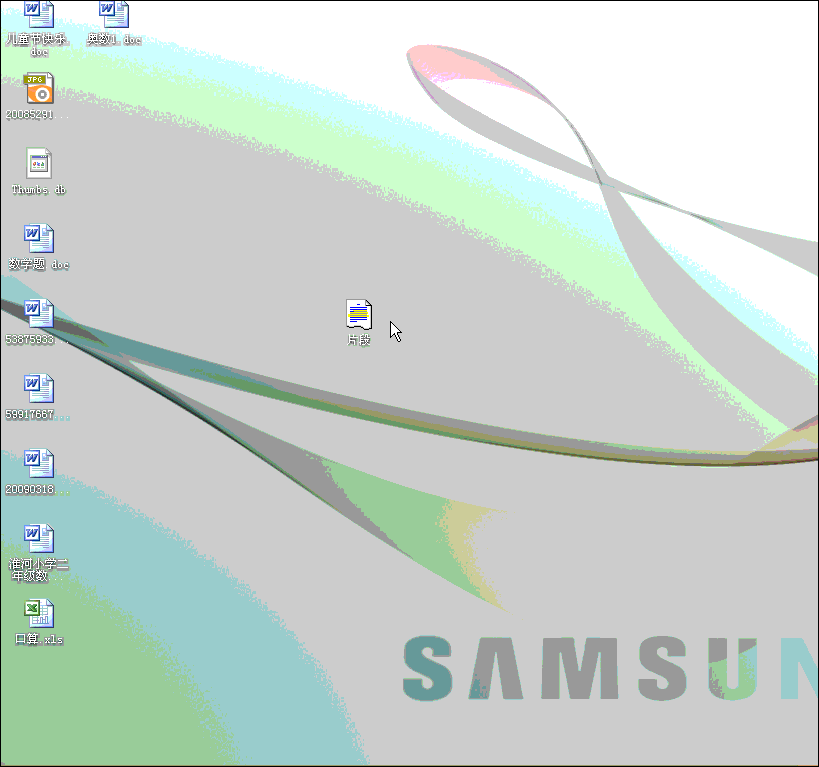
Task: Select the Word document 20090318...
Action: 39,463
